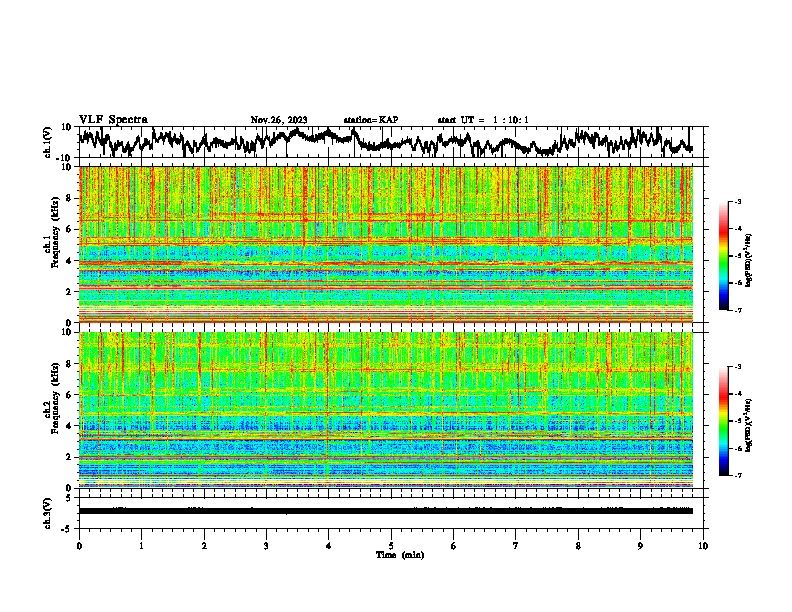Select the date text "Nov.26, 2023"
Screen dimensions: 792x612
pos(279,120)
